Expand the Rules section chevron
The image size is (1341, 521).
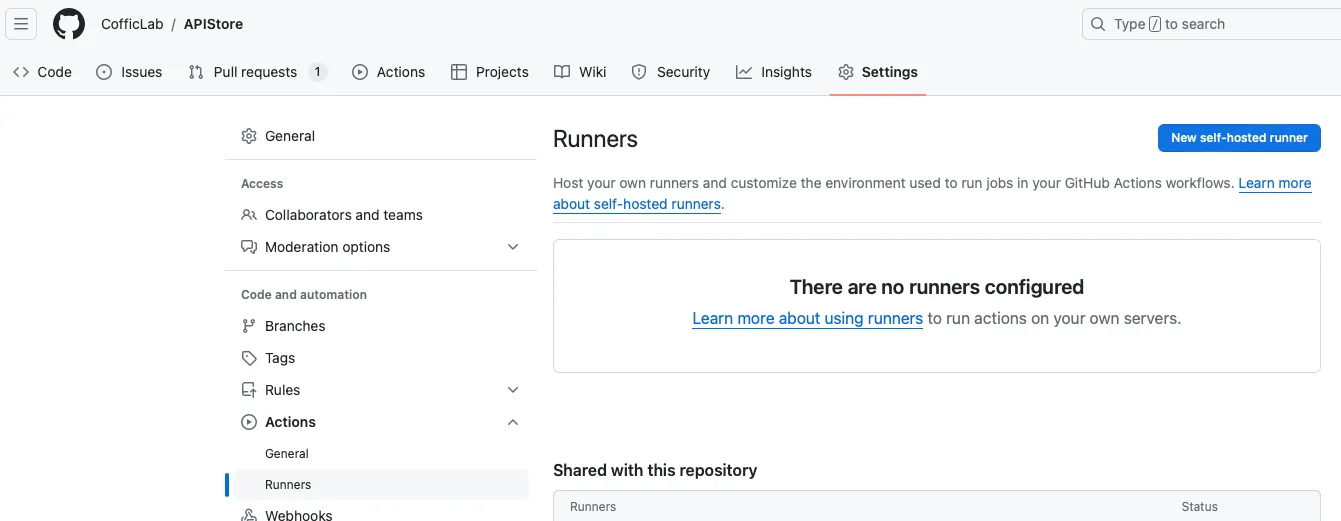(x=513, y=390)
